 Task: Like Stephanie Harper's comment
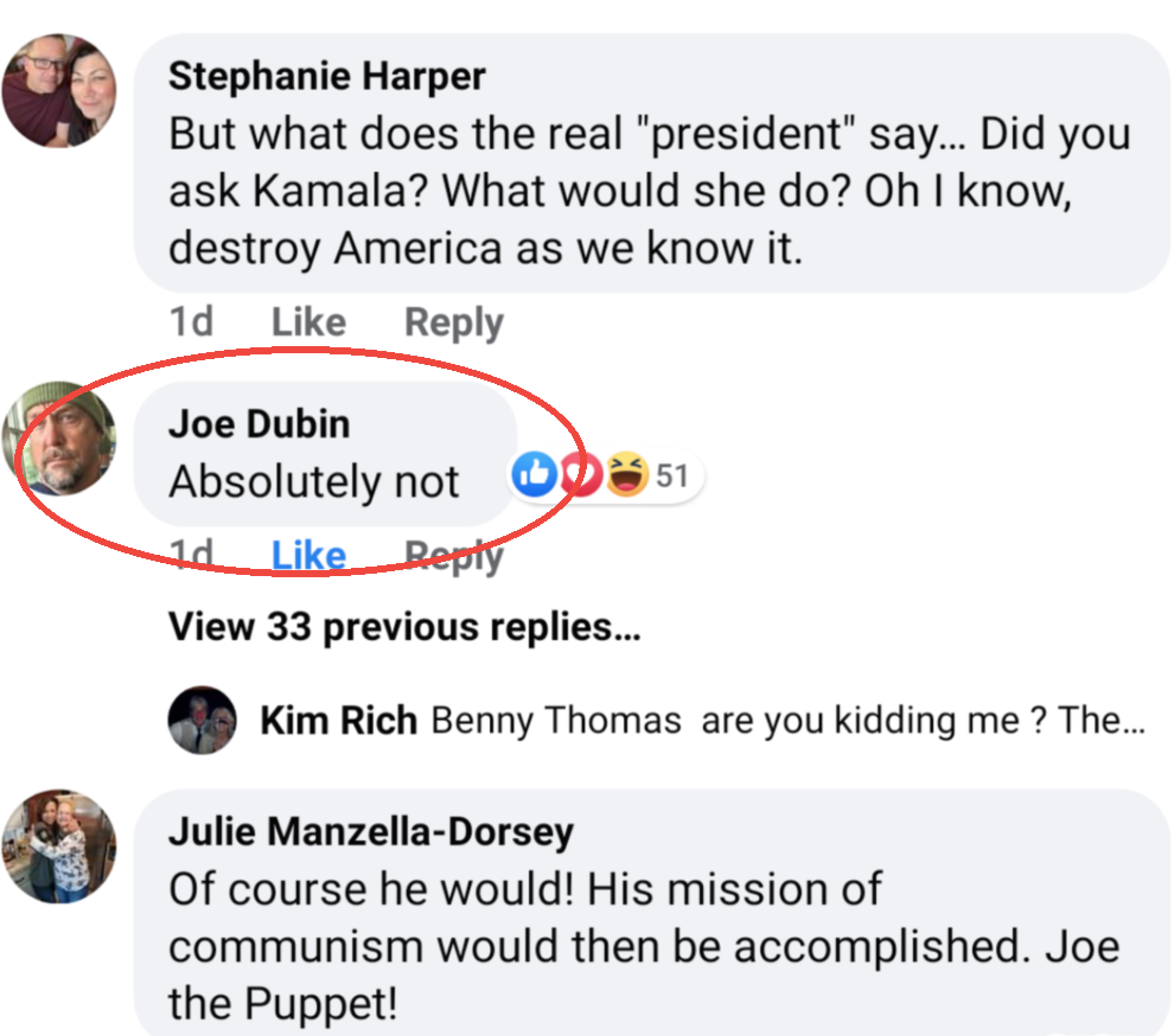309,322
